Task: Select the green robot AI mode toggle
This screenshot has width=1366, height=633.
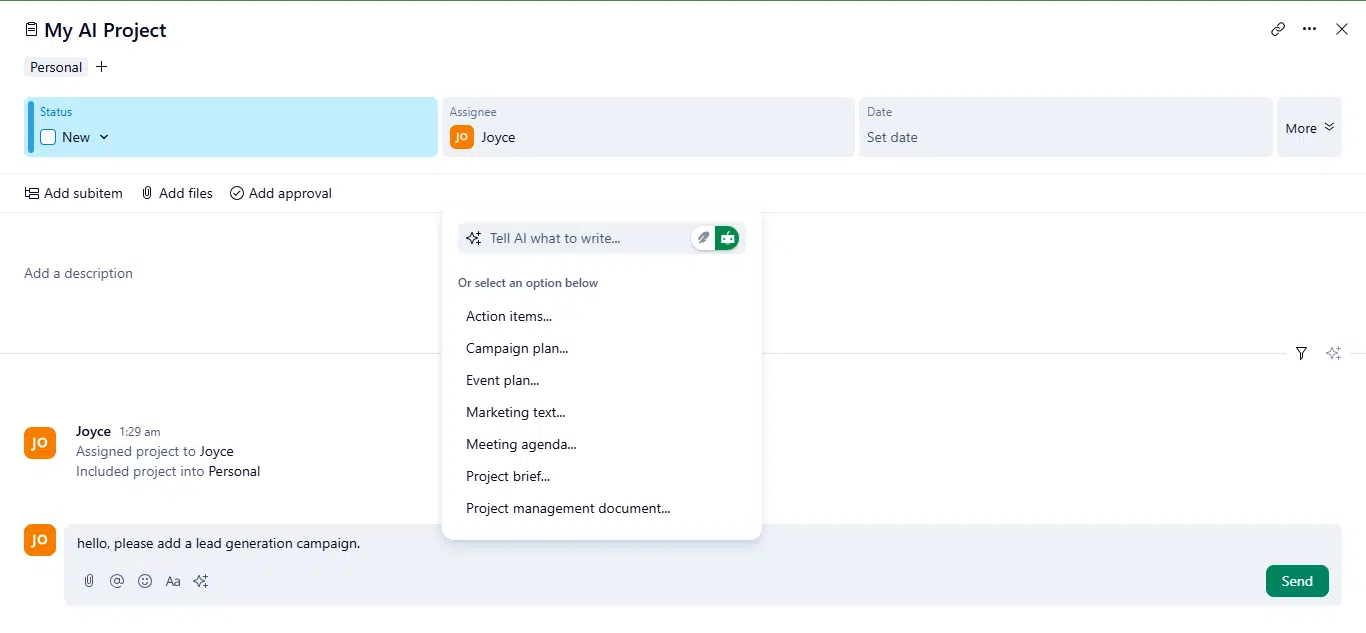Action: click(x=727, y=238)
